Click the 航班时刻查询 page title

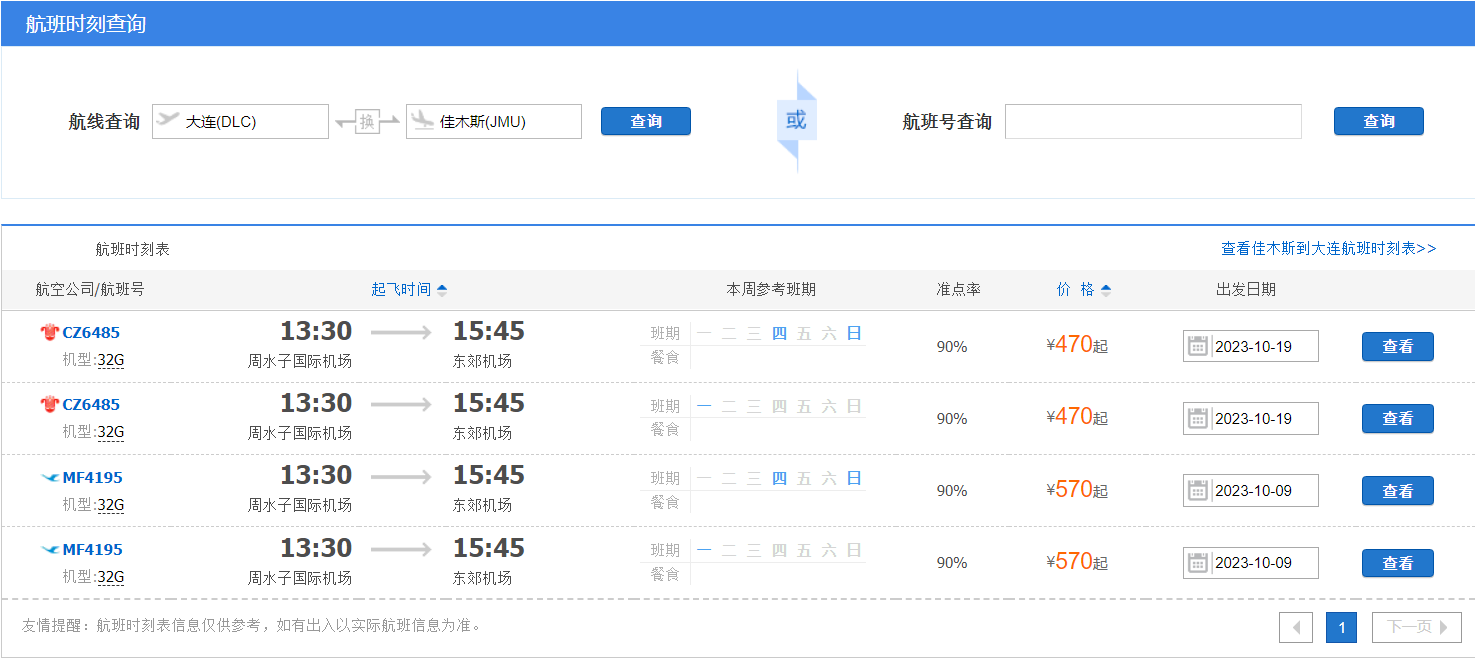[86, 23]
